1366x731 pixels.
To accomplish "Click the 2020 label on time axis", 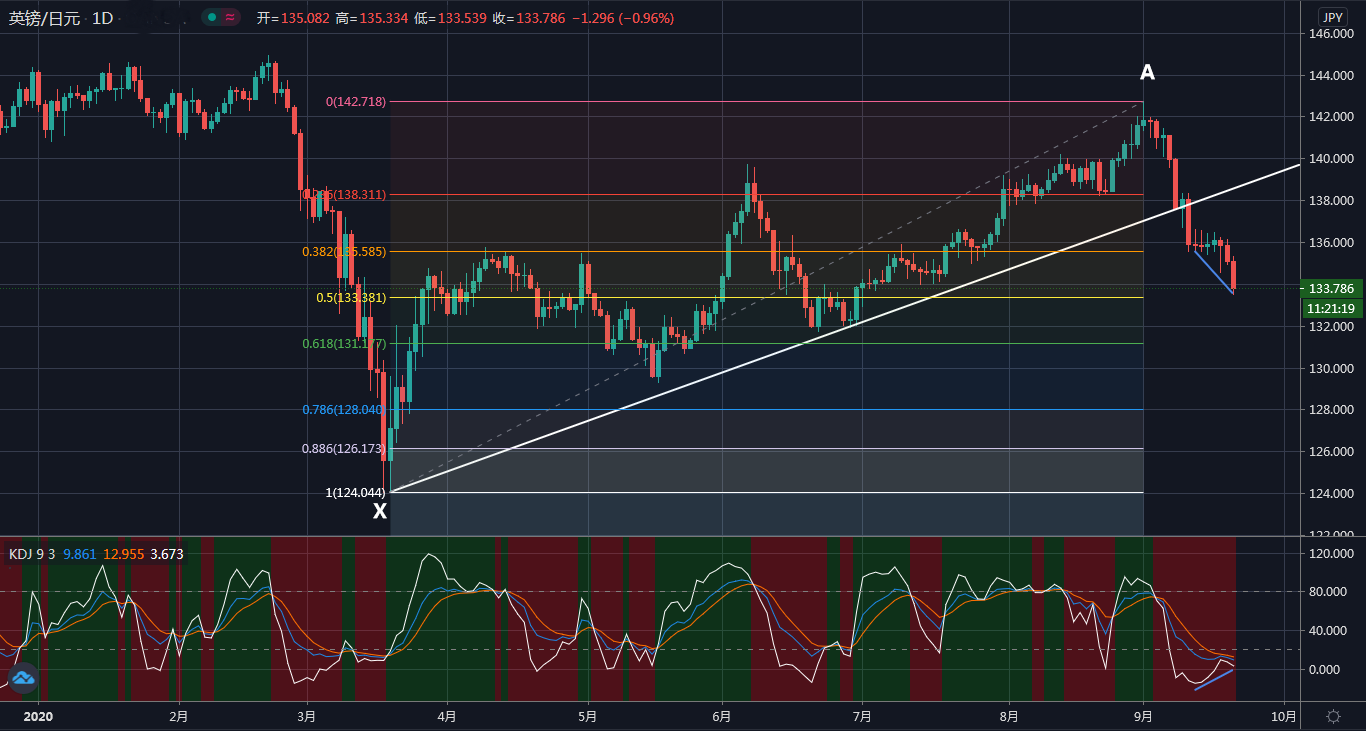I will click(x=37, y=716).
